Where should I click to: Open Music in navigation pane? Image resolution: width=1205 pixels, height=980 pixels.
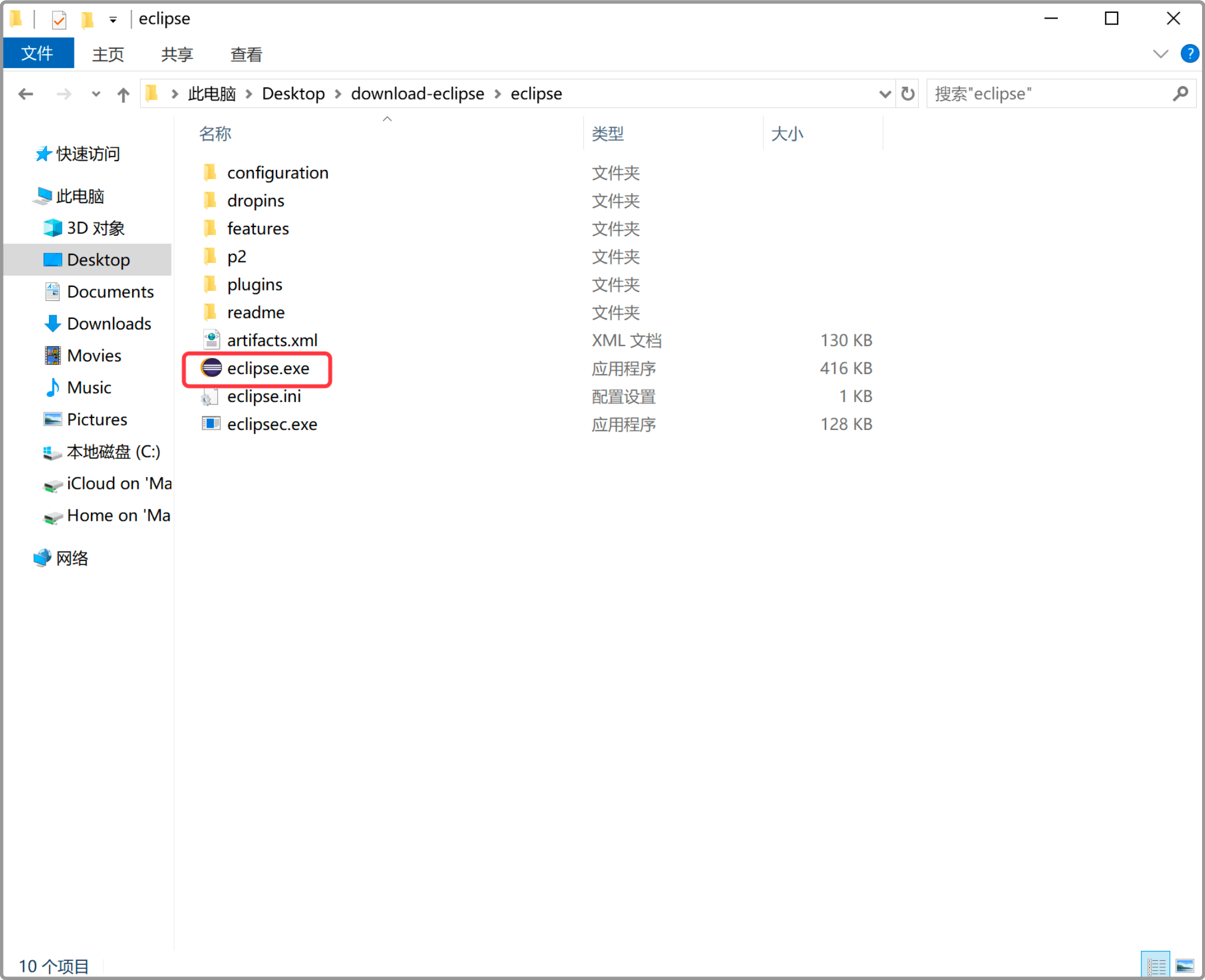click(77, 388)
